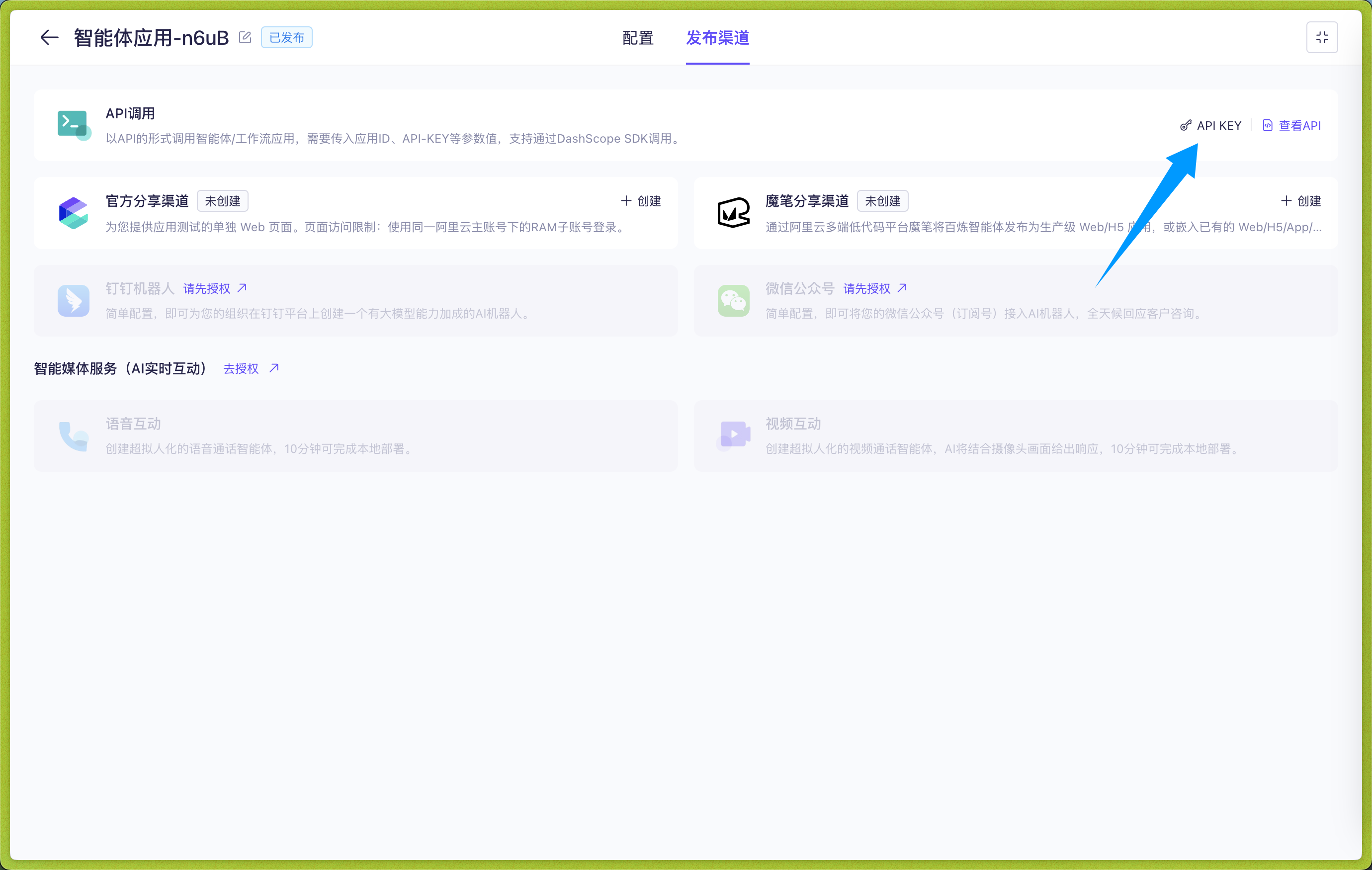Click the 官方分享渠道 channel logo icon

click(73, 213)
